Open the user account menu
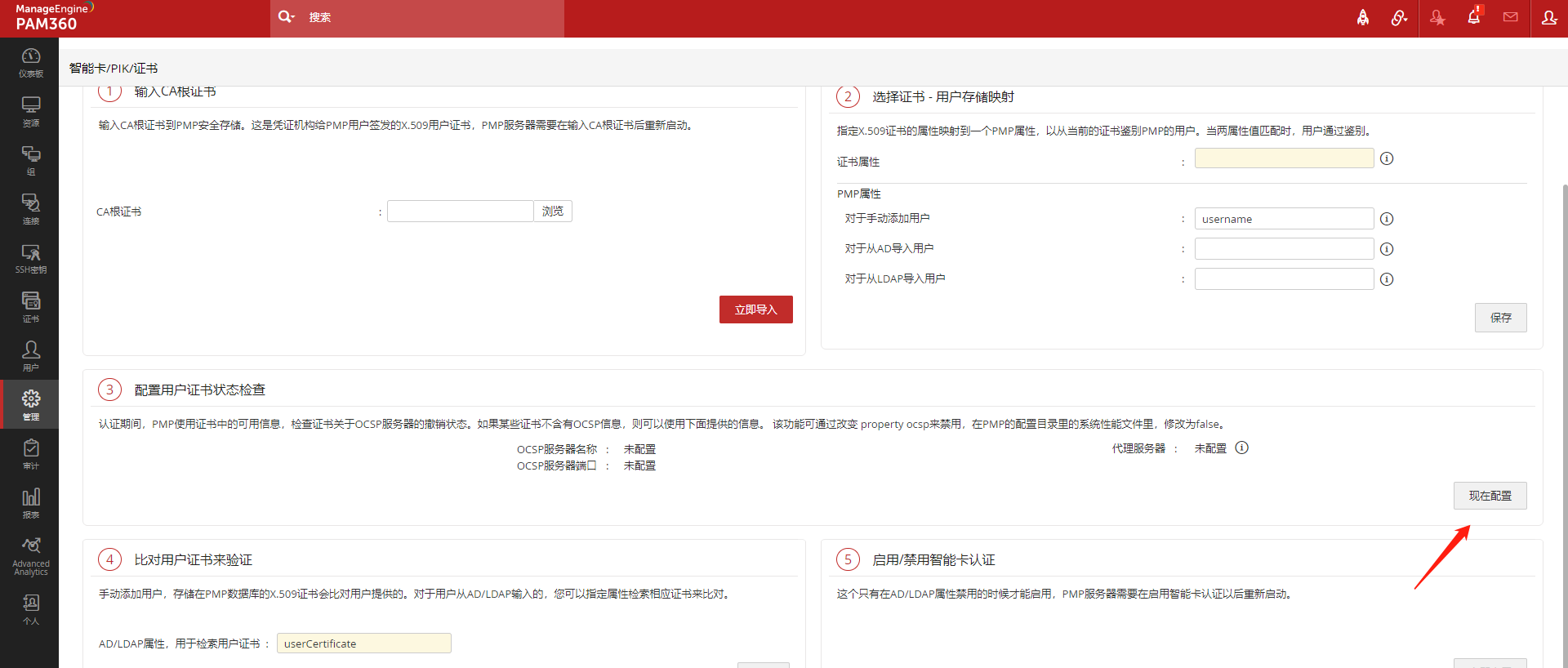Screen dimensions: 1568x668 [1548, 17]
